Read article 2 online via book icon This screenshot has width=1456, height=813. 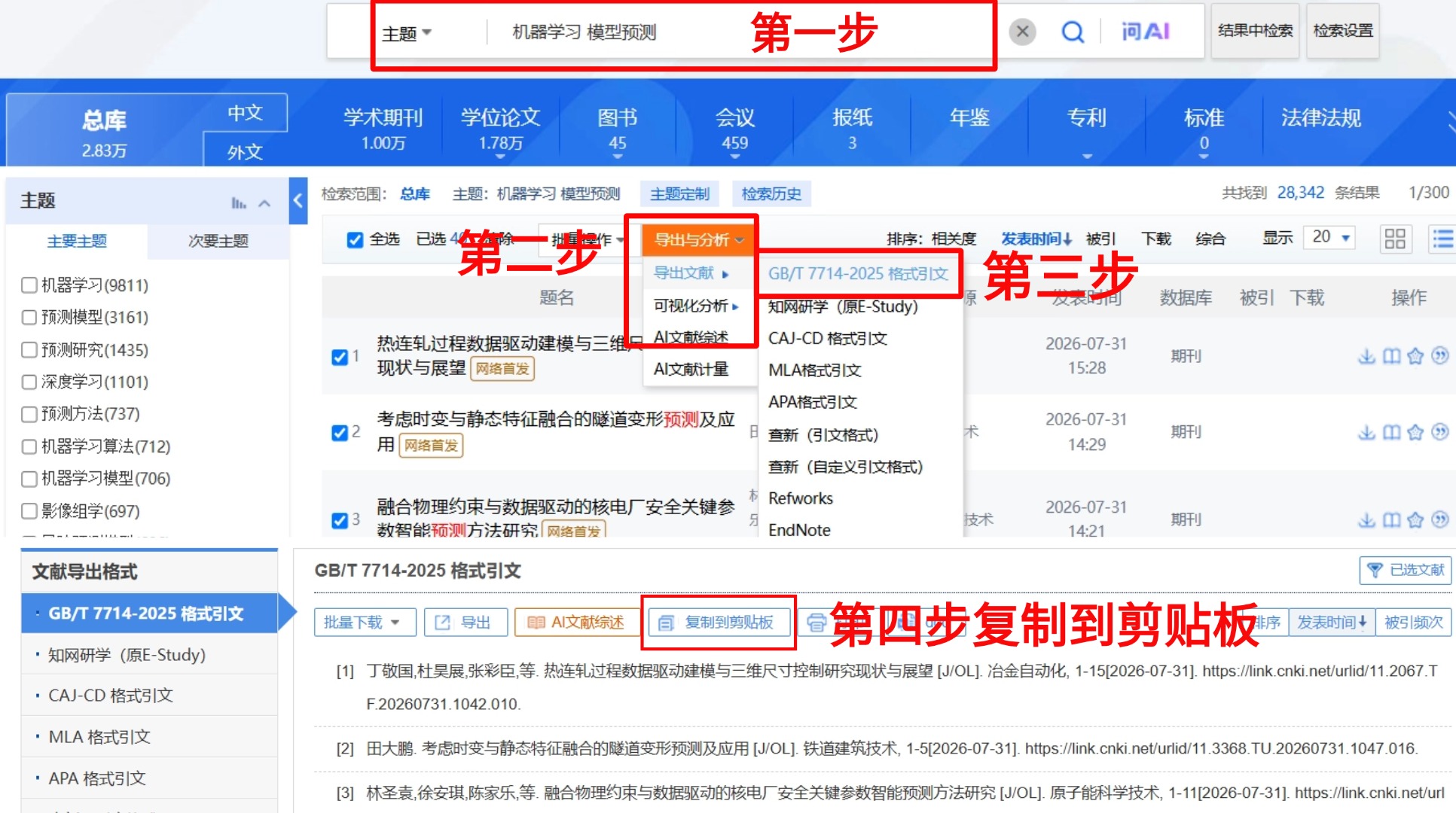click(1392, 432)
